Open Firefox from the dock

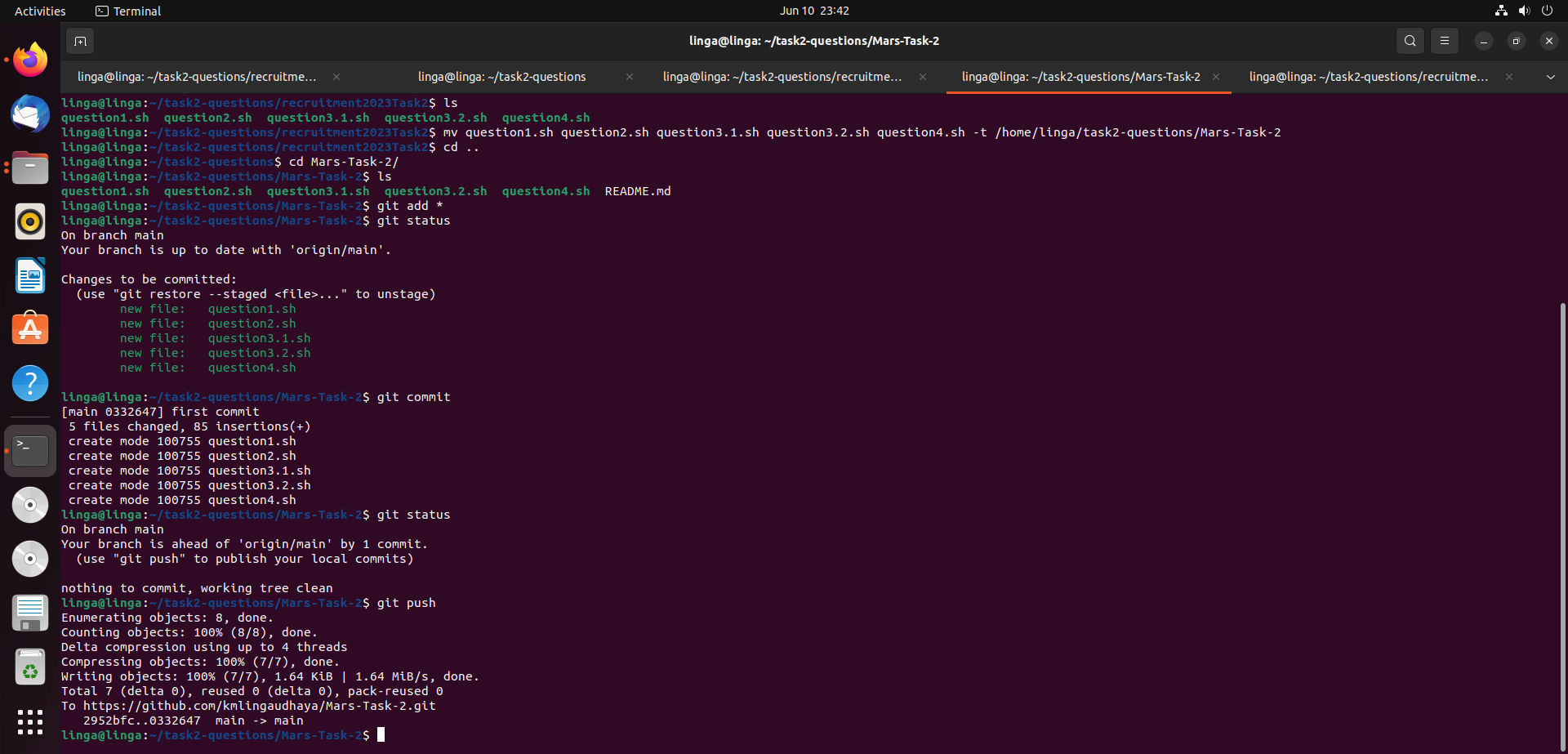coord(30,60)
